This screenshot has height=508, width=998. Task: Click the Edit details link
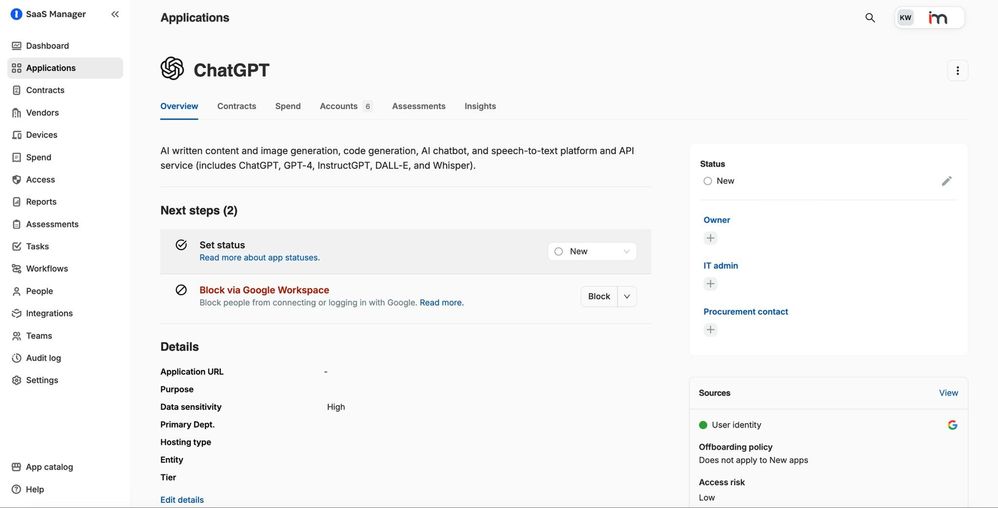(x=182, y=500)
